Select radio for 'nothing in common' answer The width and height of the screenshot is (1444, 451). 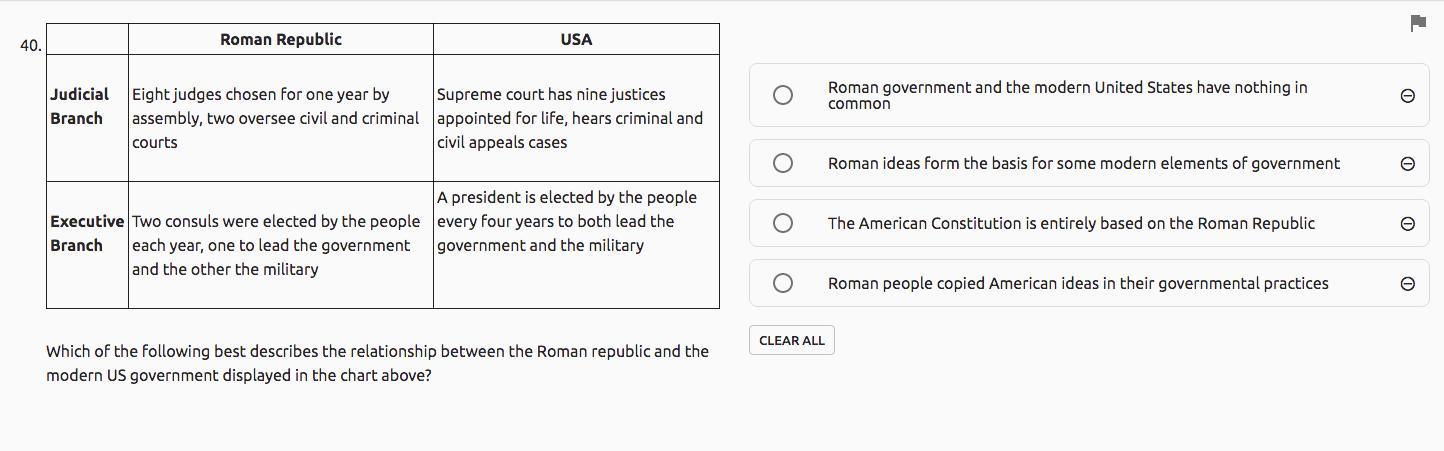pyautogui.click(x=783, y=95)
